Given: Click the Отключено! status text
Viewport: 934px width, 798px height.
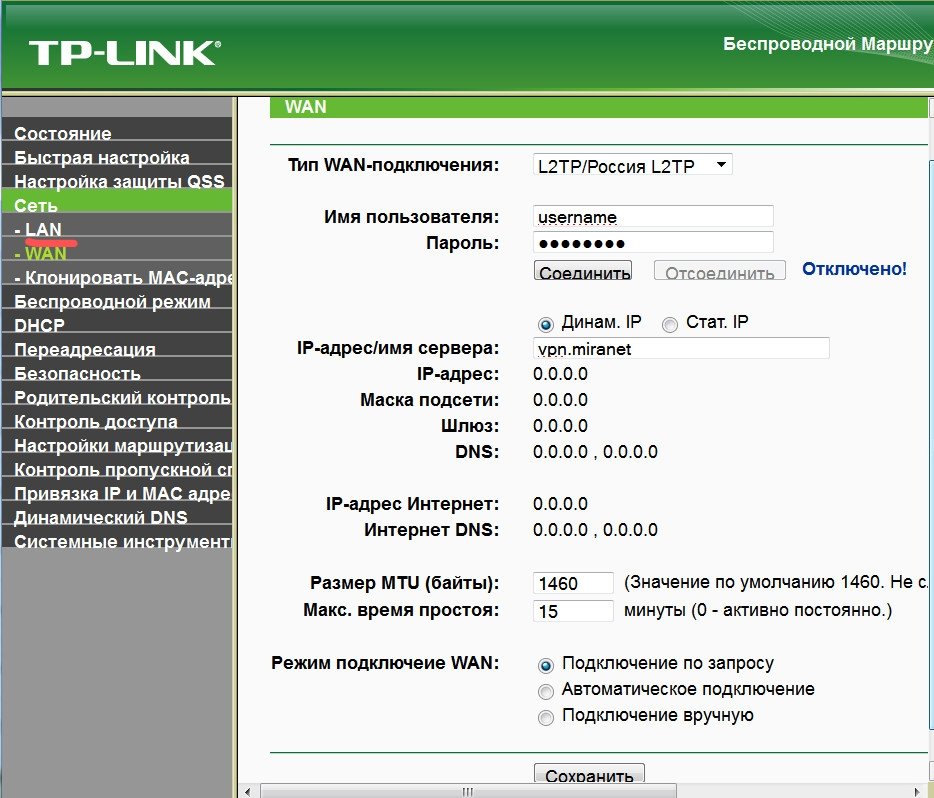Looking at the screenshot, I should click(854, 269).
